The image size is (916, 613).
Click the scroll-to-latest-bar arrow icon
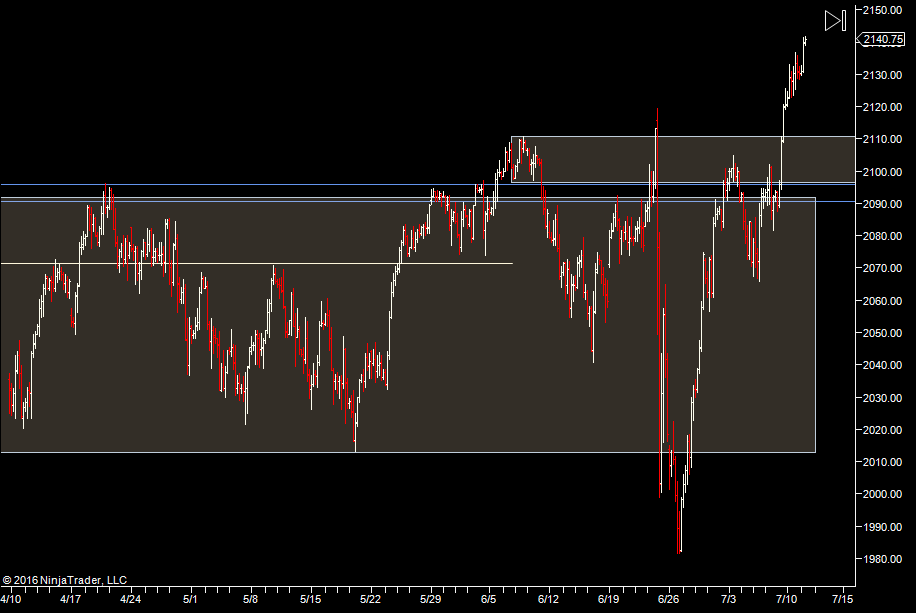tap(835, 20)
